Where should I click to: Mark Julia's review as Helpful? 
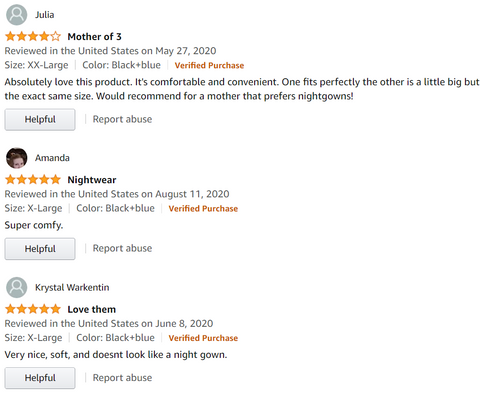[40, 119]
